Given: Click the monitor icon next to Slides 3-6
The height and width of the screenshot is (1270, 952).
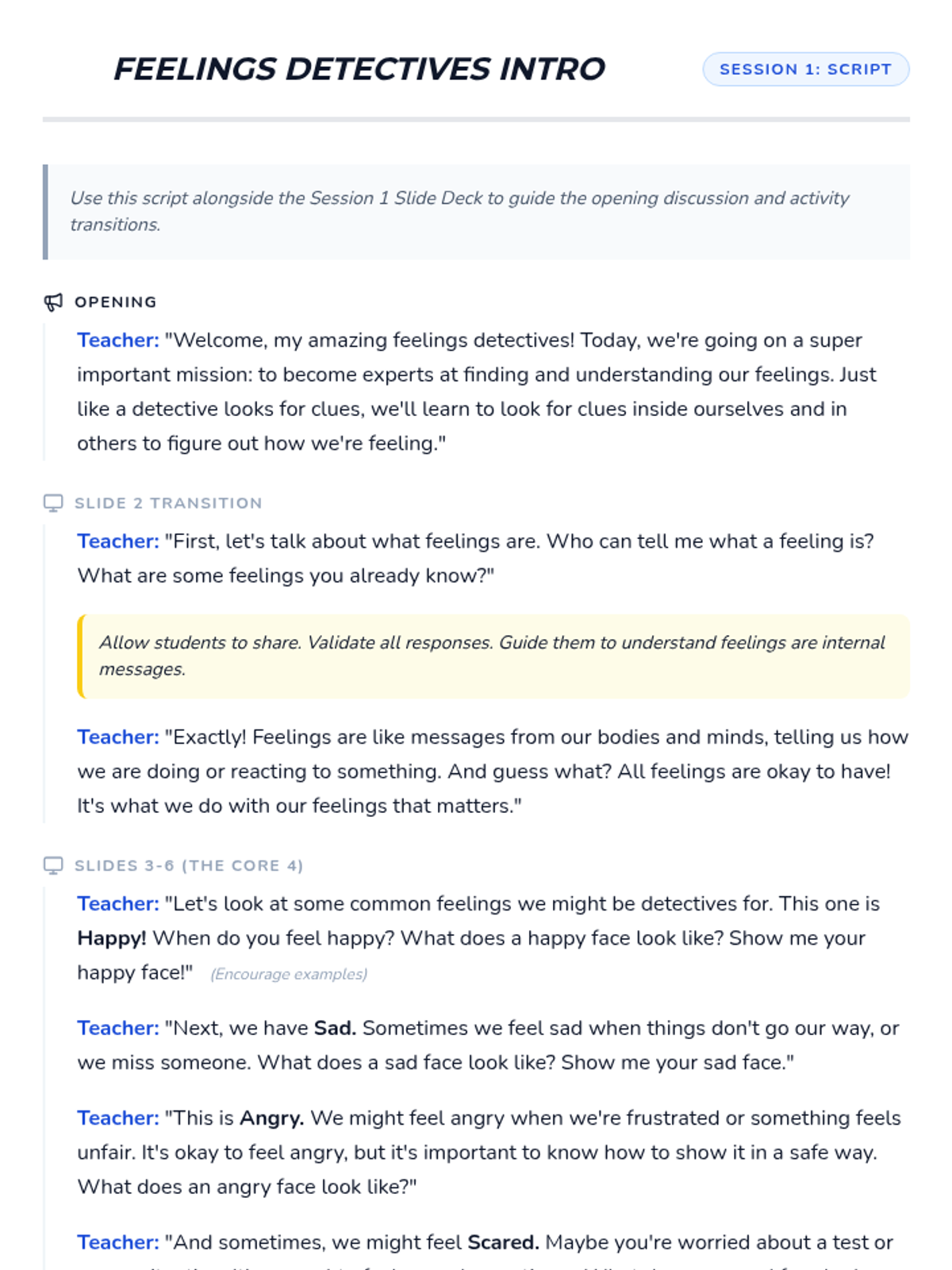Looking at the screenshot, I should point(53,866).
